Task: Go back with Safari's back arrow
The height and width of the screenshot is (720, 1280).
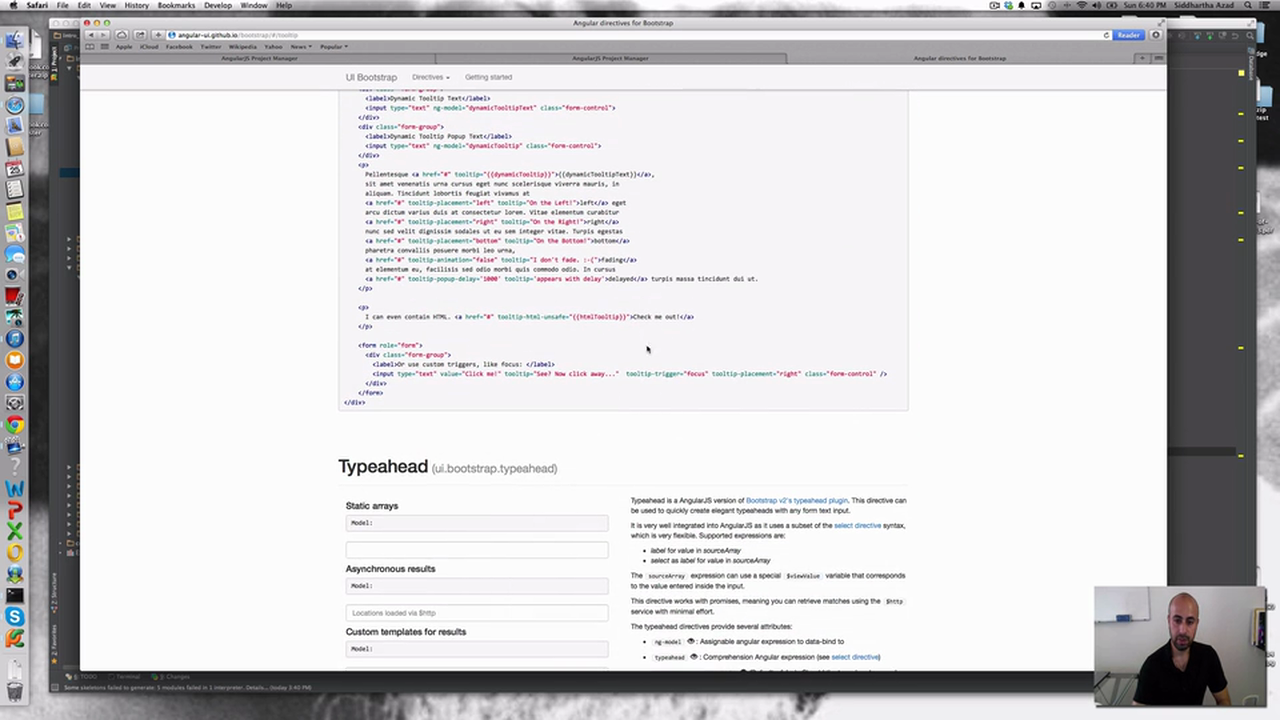Action: coord(89,35)
